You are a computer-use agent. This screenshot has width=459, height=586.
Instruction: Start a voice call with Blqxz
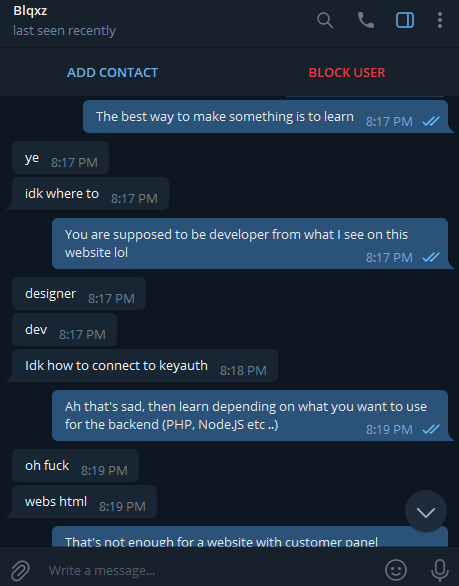click(365, 20)
